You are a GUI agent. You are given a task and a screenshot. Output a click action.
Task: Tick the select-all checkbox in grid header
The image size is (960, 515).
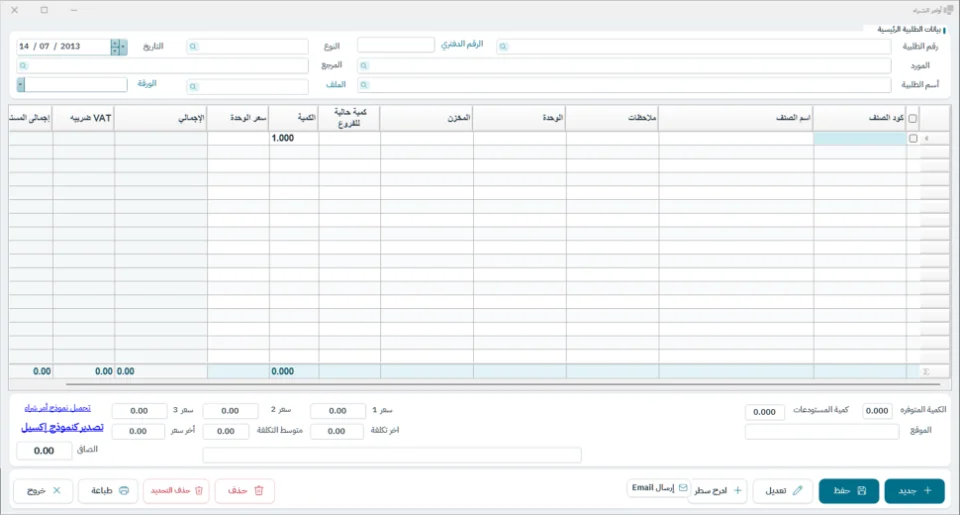click(x=913, y=118)
